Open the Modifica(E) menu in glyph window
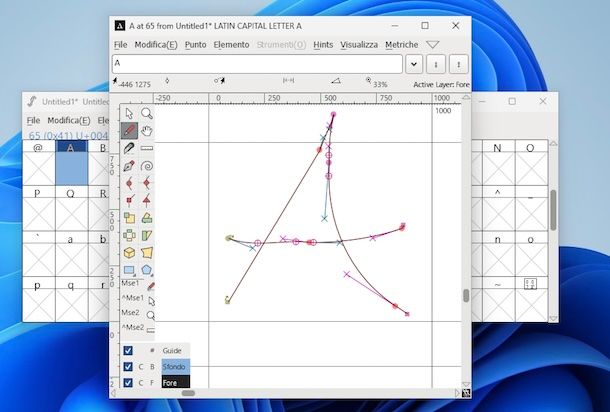 click(x=156, y=45)
